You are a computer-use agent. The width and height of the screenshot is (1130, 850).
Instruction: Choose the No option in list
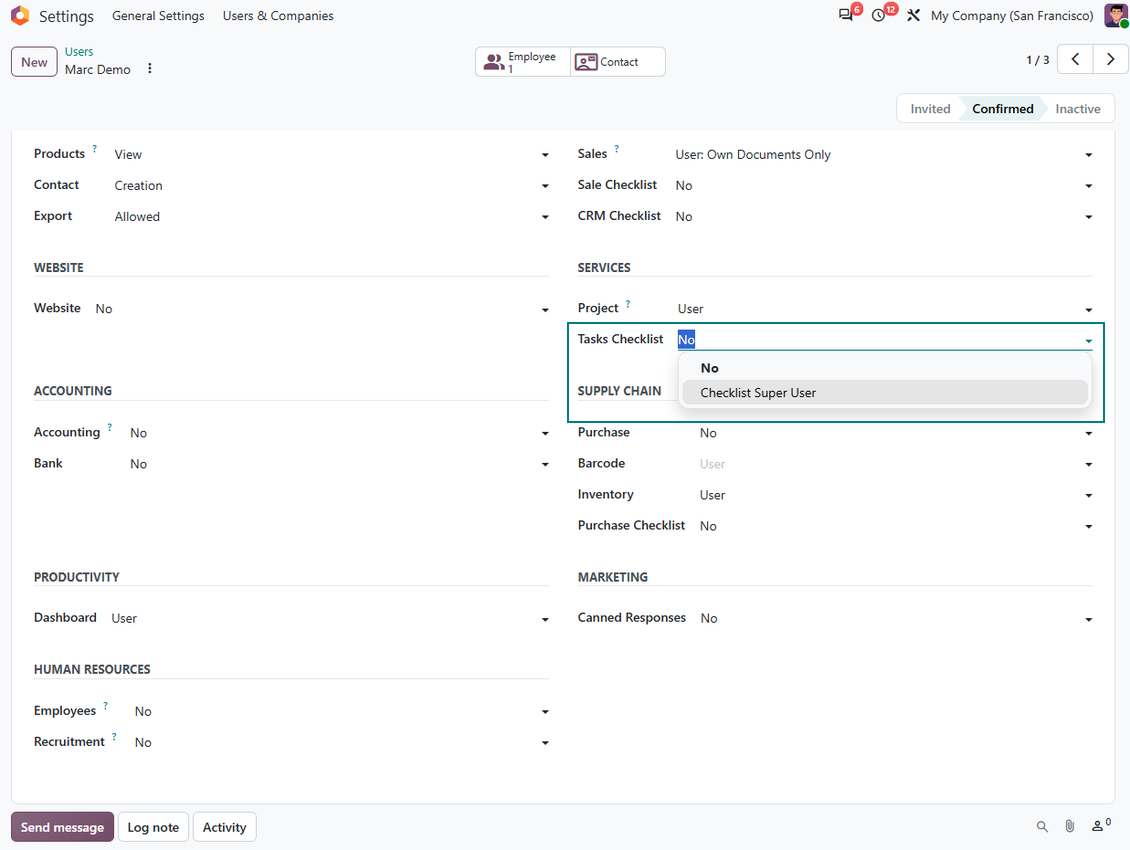[x=884, y=368]
